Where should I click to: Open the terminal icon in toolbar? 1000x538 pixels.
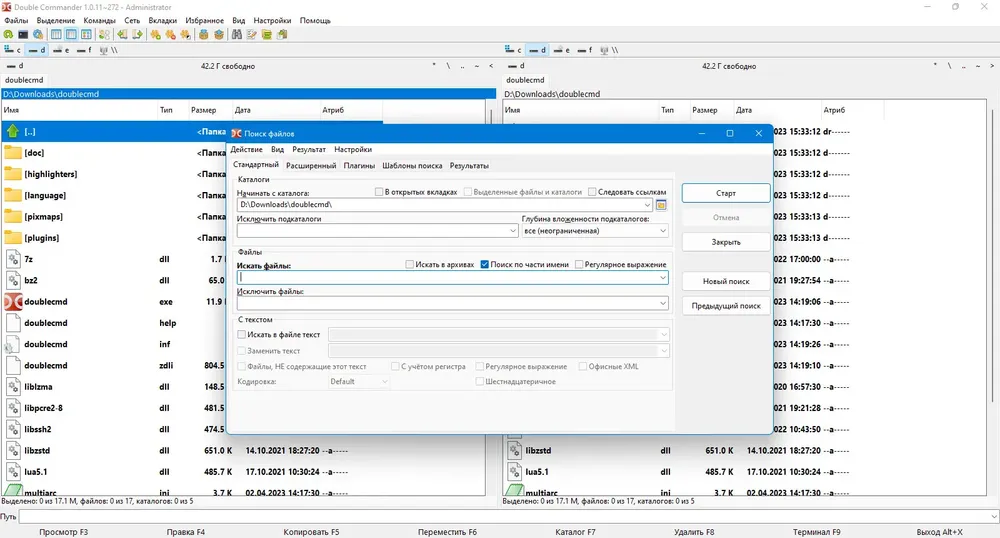[23, 34]
